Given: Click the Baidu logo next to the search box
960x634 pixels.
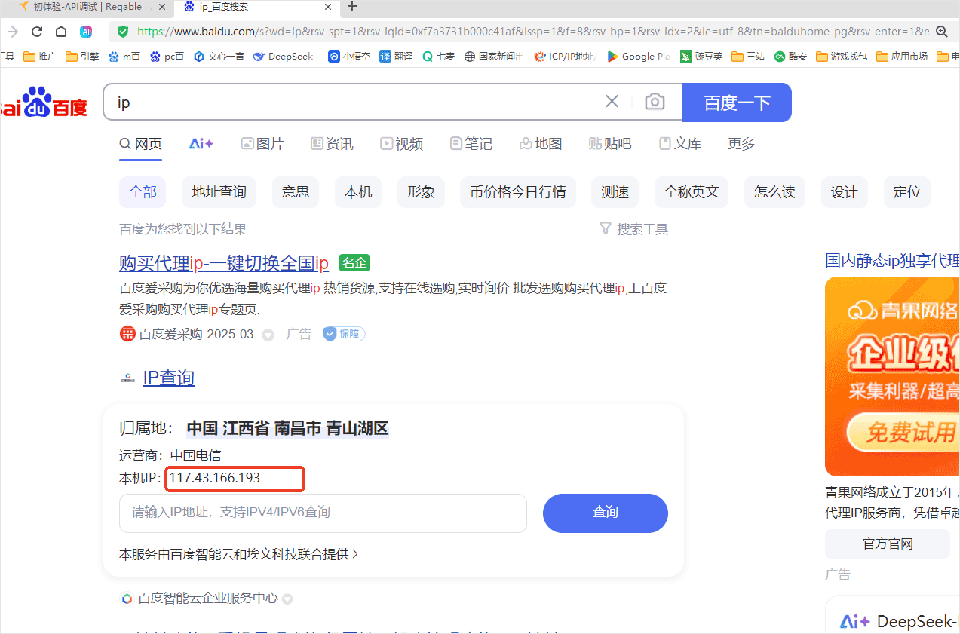Looking at the screenshot, I should click(40, 102).
